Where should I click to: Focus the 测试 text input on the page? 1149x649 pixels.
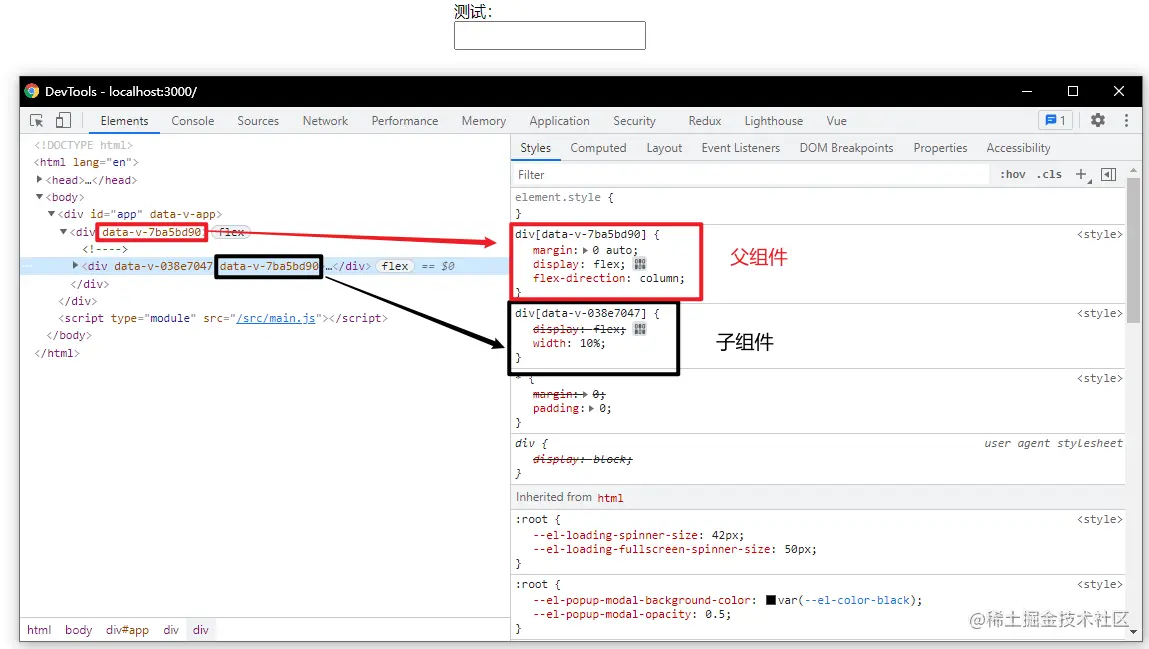550,35
